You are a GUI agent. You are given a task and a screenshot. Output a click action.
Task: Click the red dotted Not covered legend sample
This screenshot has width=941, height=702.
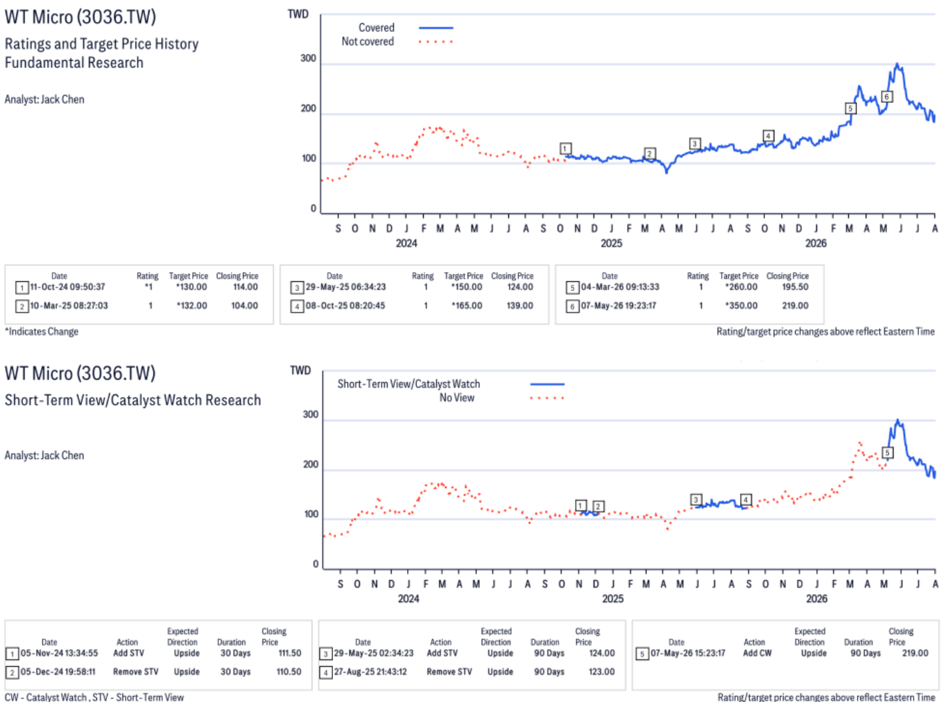(x=436, y=41)
